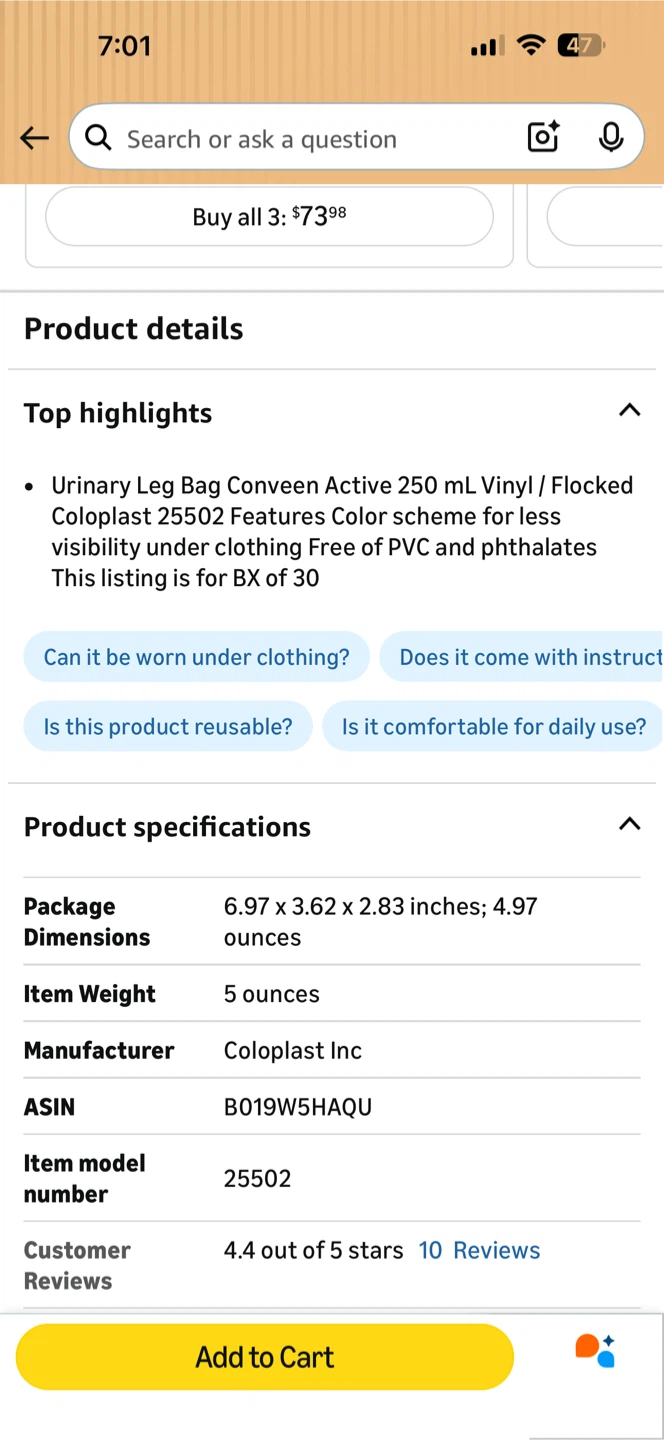Screen dimensions: 664x1440
Task: Tap the battery indicator in status bar
Action: [580, 45]
